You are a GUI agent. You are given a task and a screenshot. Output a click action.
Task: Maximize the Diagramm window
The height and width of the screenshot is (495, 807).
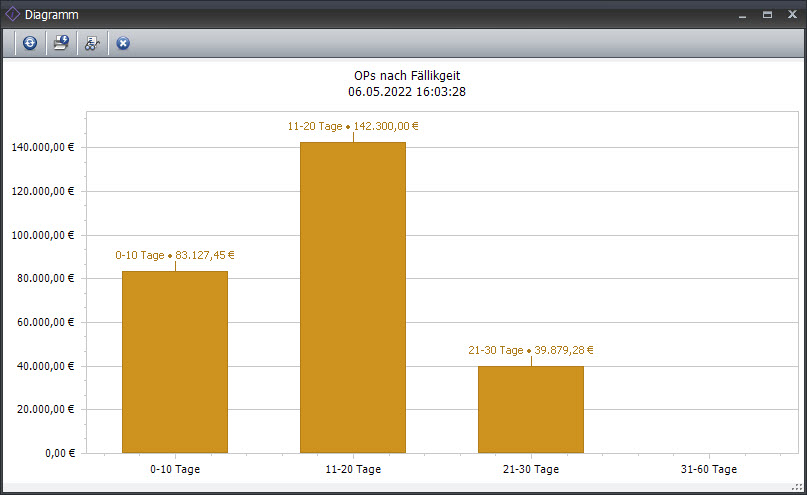coord(767,15)
